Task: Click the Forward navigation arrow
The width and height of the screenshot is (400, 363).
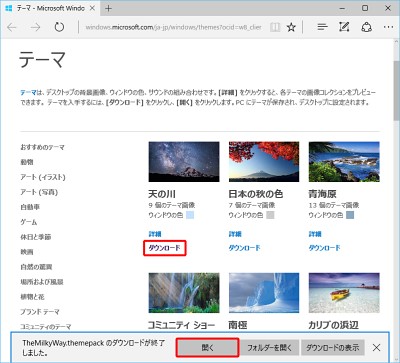Action: [x=35, y=27]
